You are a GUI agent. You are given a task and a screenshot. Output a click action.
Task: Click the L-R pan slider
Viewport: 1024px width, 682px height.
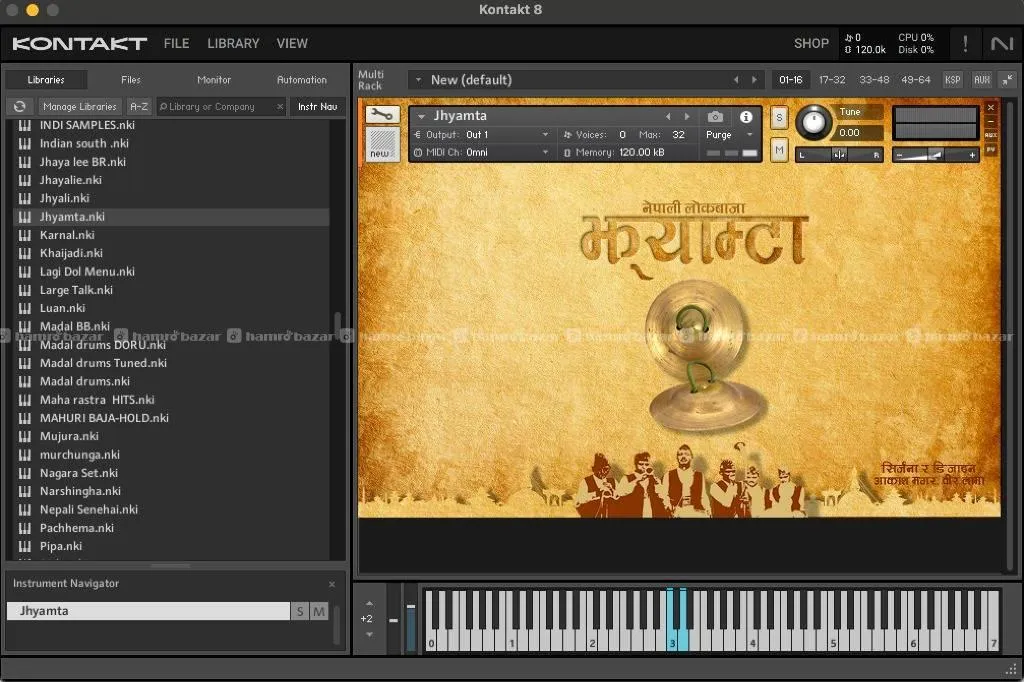pos(839,155)
